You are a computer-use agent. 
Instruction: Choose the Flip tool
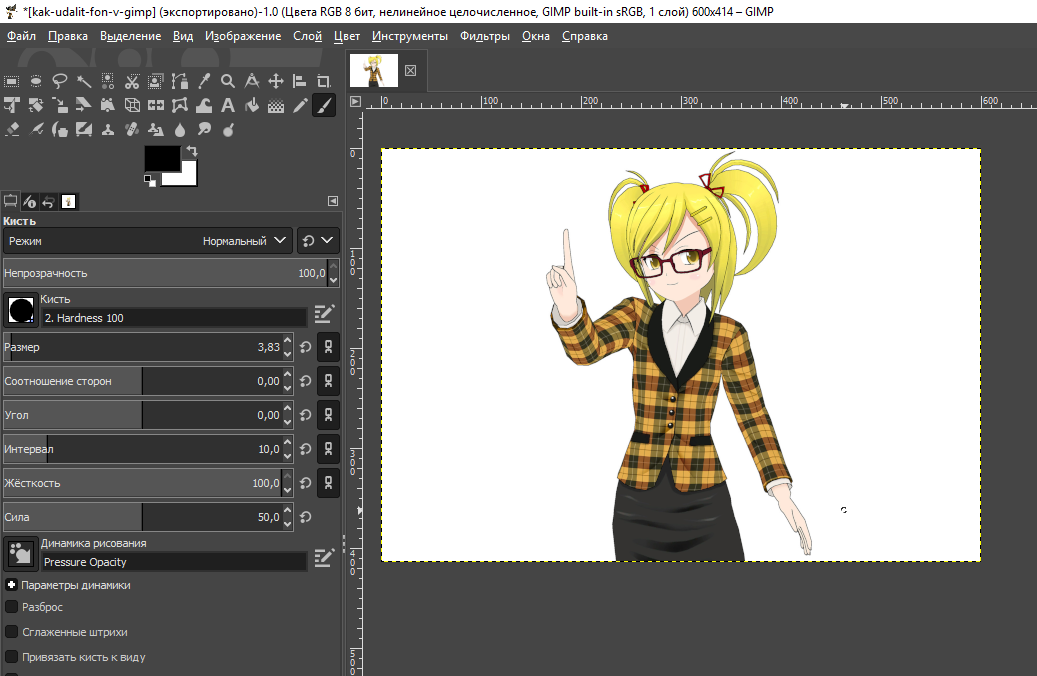[x=156, y=105]
